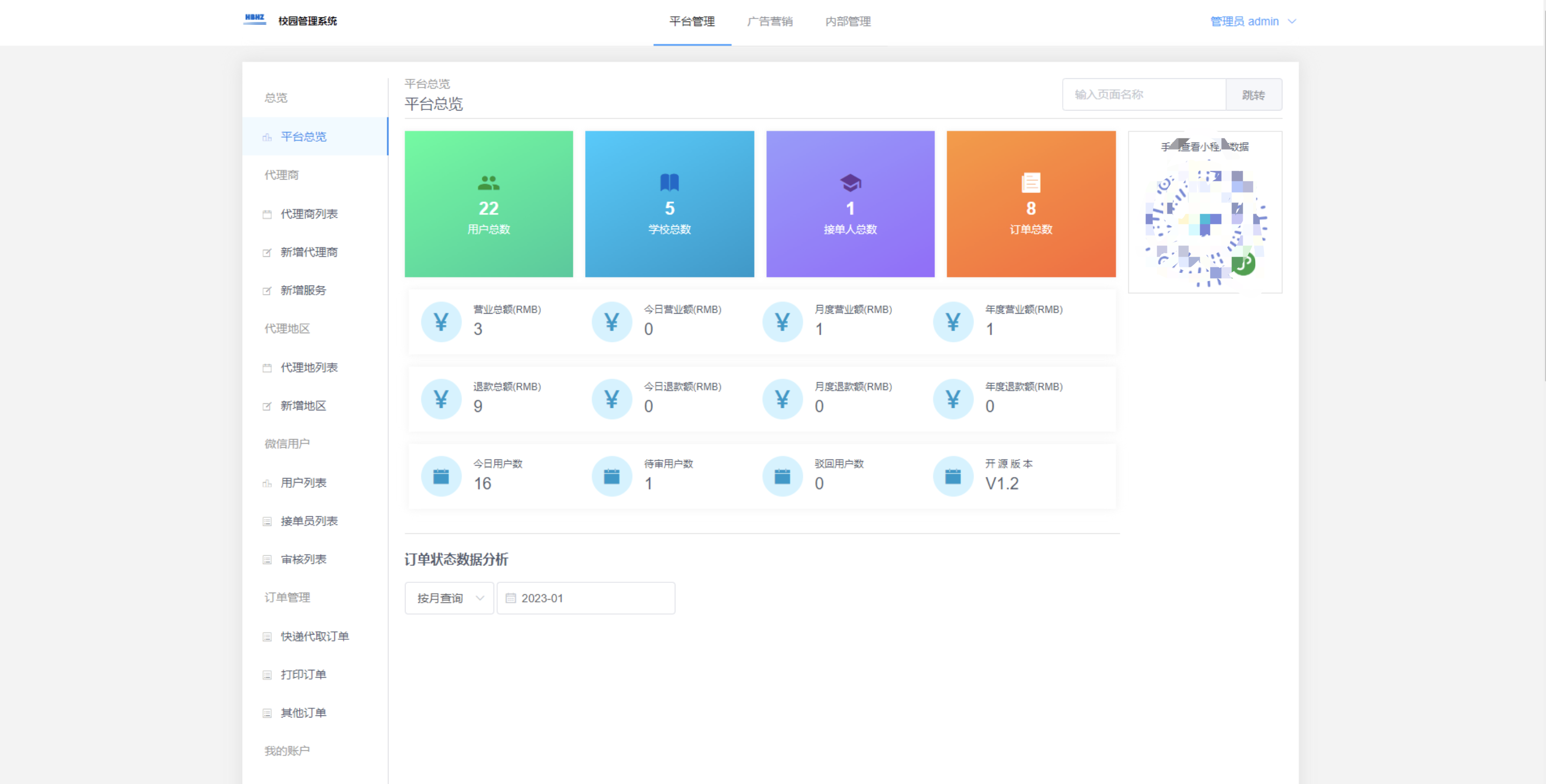Switch to the 内部管理 tab

click(847, 21)
